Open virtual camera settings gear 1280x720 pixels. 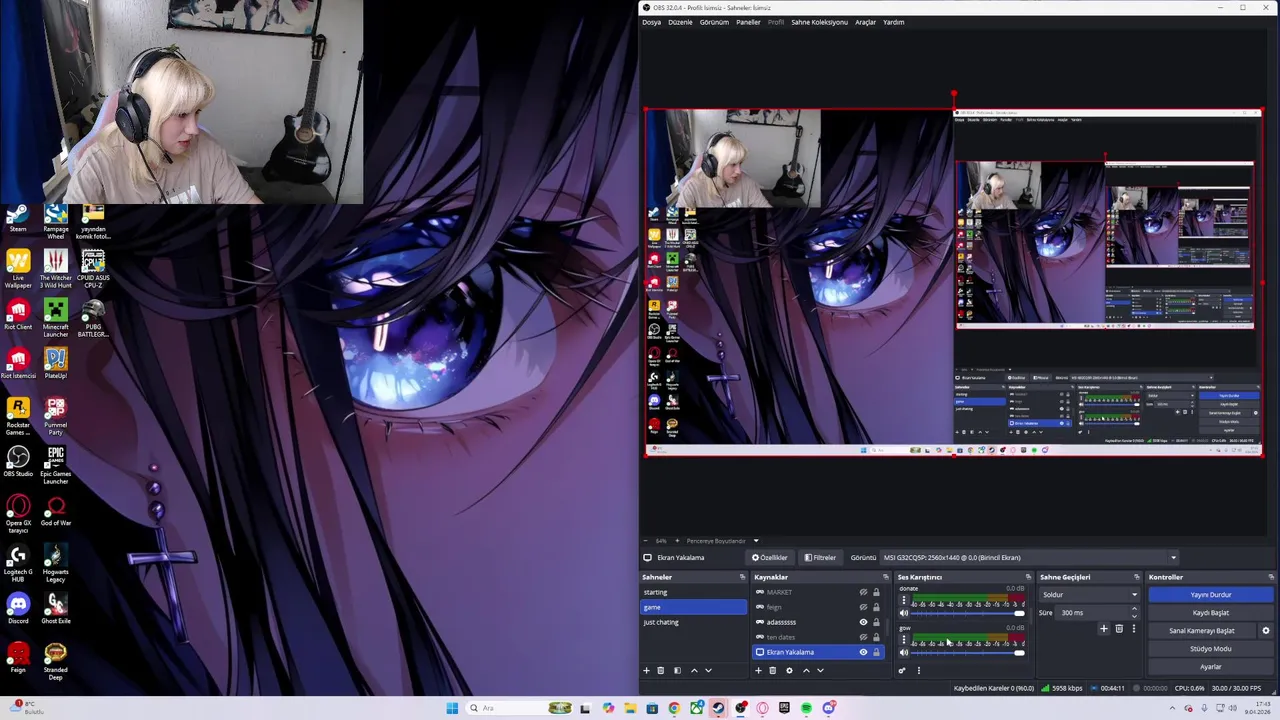click(x=1265, y=631)
